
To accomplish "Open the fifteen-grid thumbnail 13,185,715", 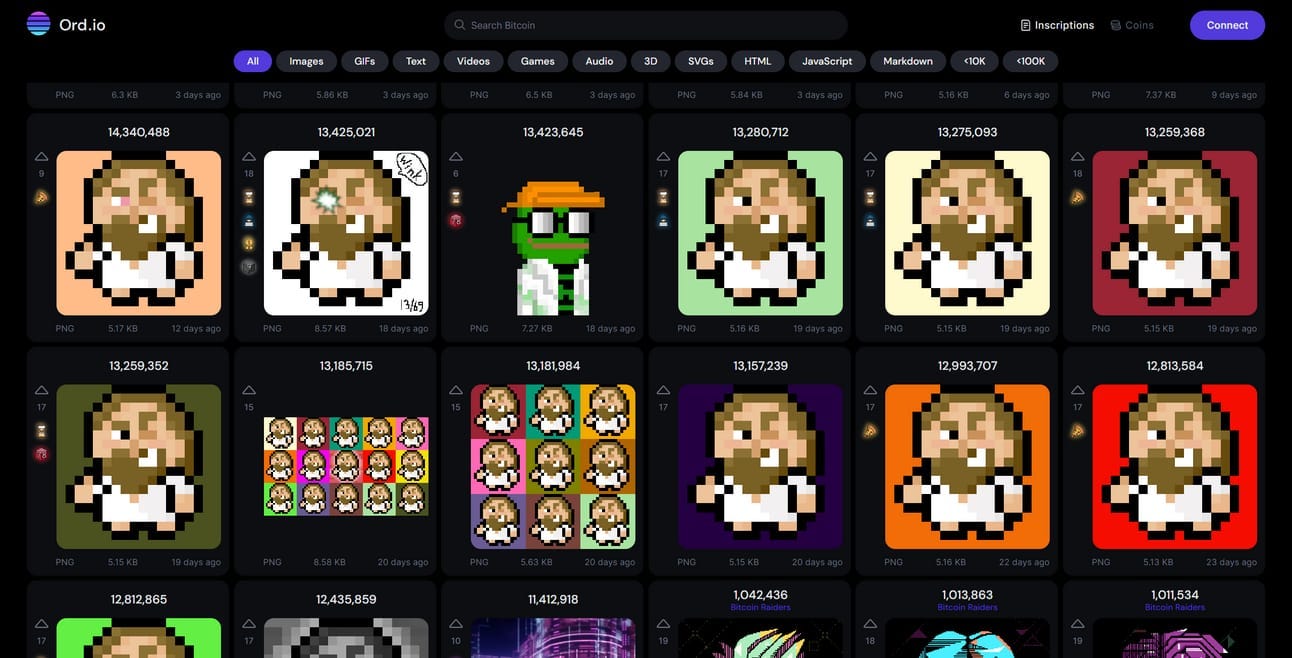I will (346, 467).
